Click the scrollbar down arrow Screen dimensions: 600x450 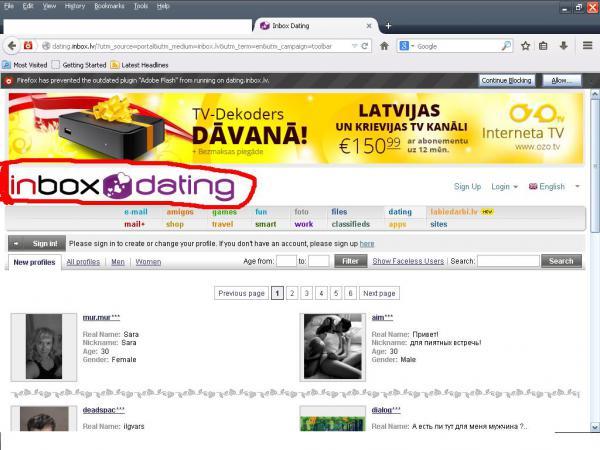pyautogui.click(x=595, y=427)
